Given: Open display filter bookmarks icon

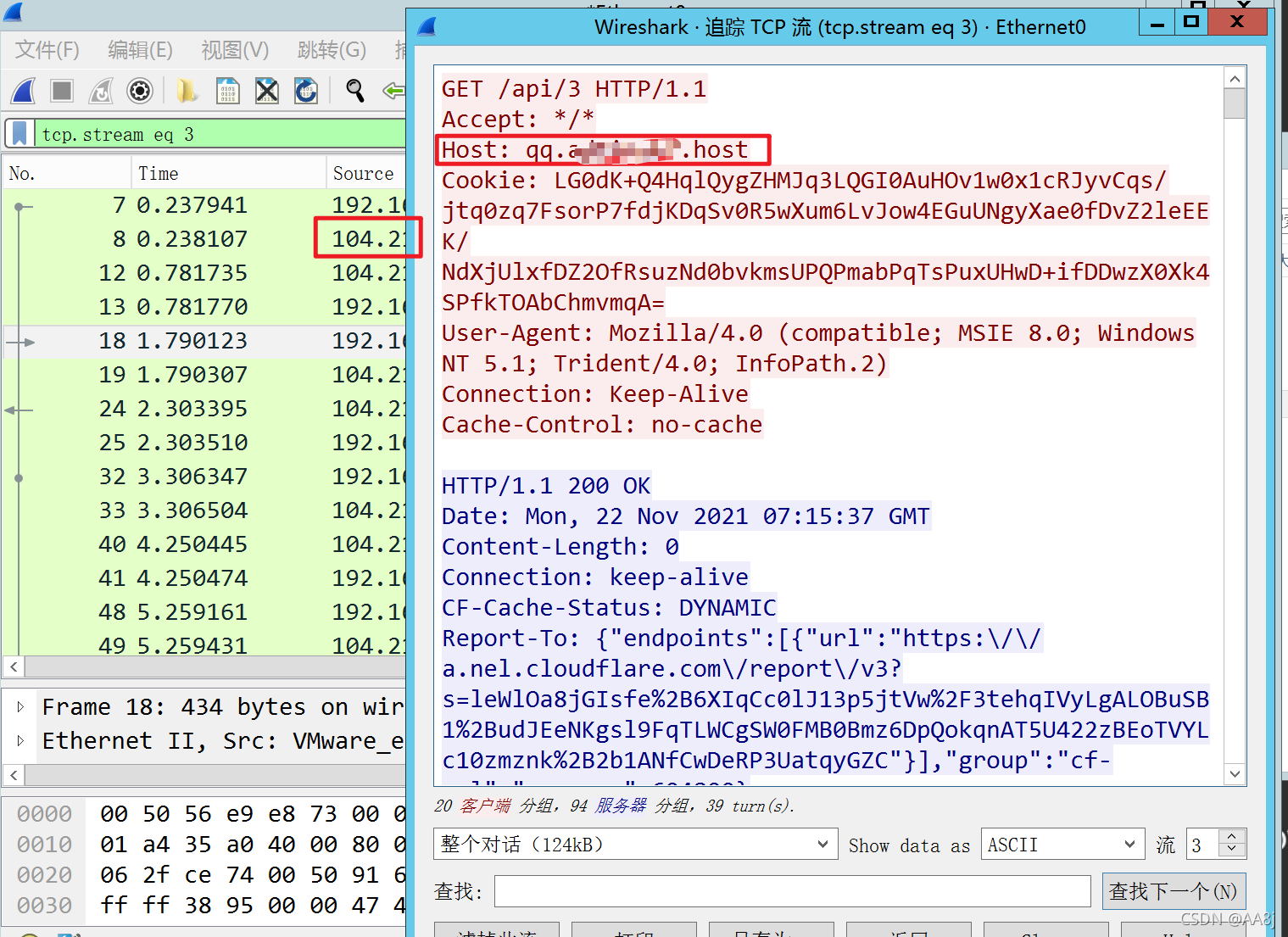Looking at the screenshot, I should tap(20, 134).
